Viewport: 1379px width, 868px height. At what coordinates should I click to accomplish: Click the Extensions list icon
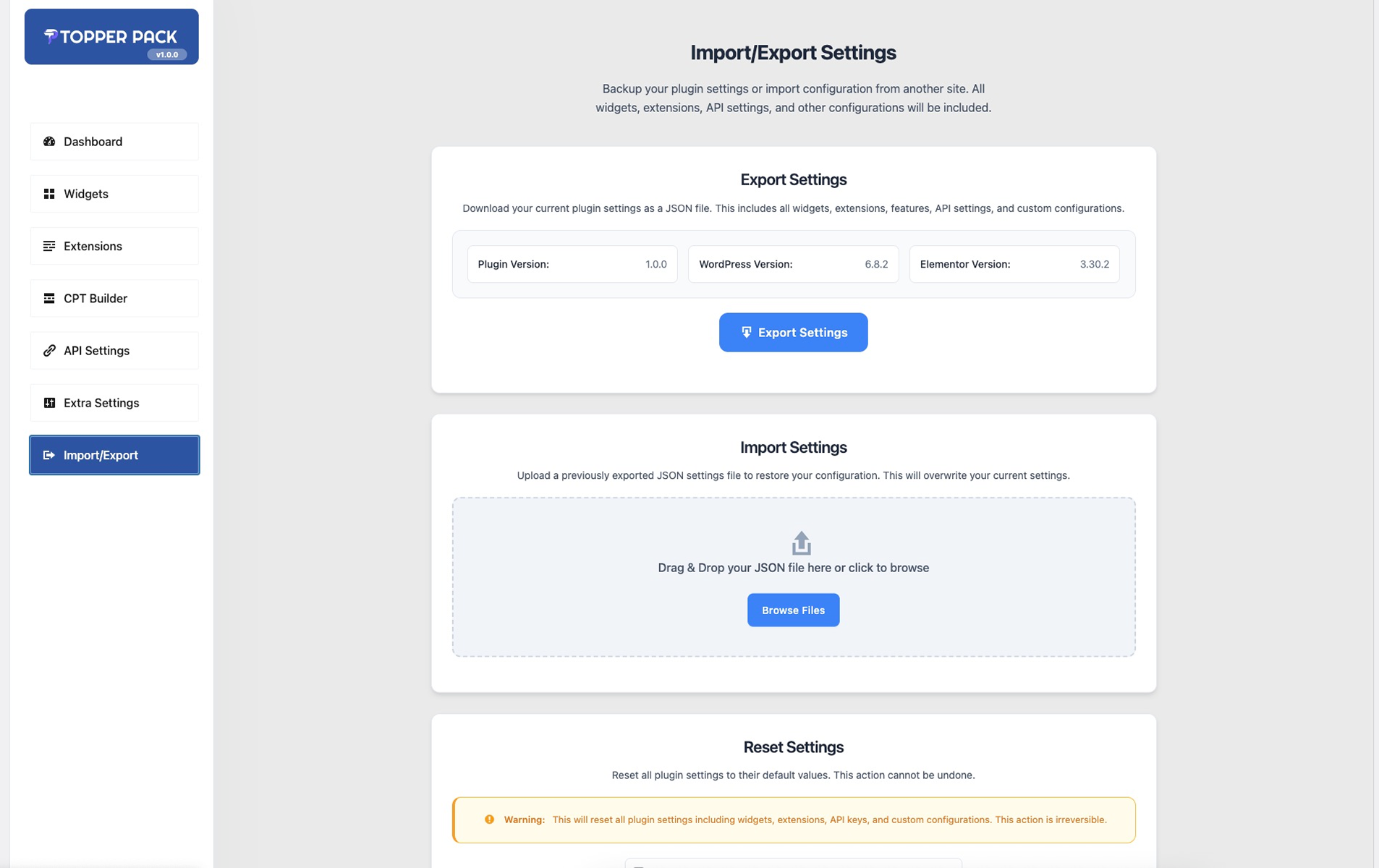point(49,246)
